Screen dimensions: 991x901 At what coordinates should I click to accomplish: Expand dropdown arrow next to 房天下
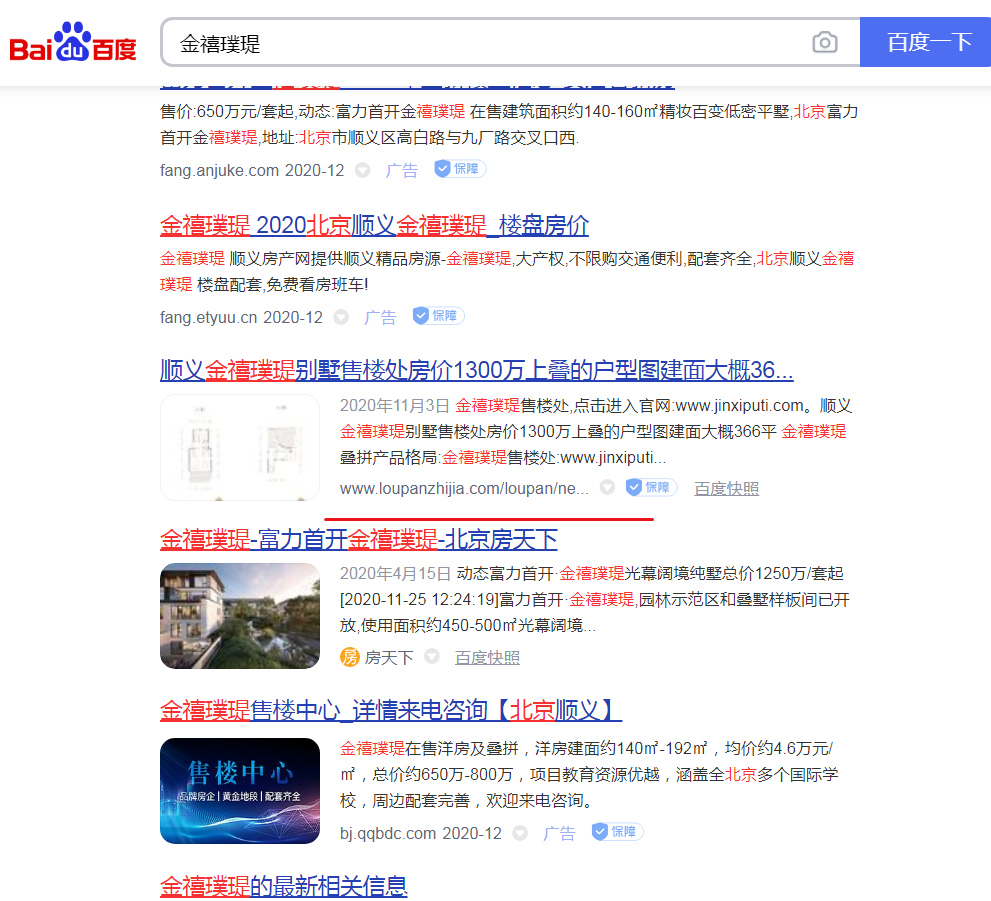coord(432,656)
